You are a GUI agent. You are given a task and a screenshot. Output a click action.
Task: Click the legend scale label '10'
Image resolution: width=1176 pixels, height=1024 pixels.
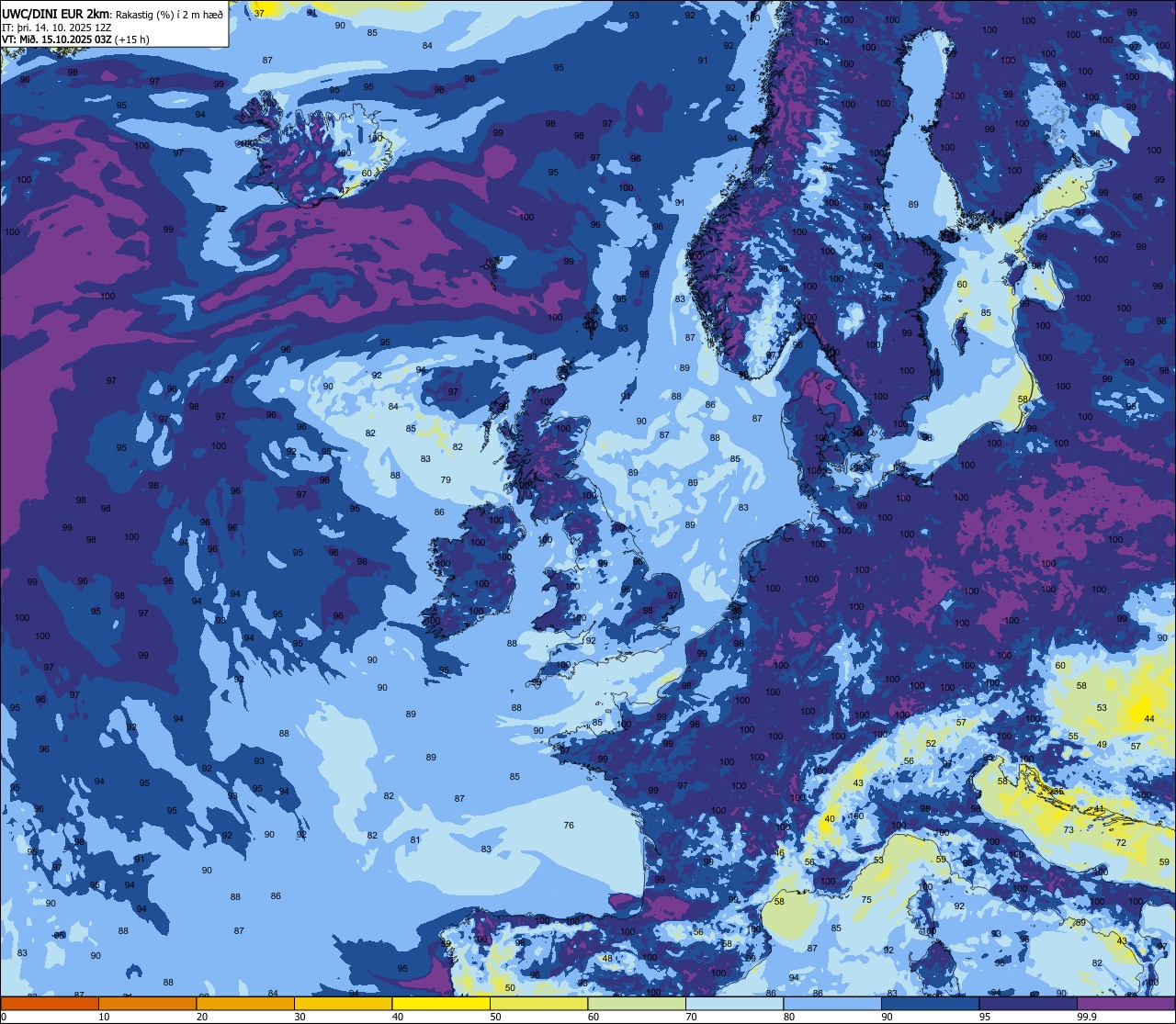click(104, 1017)
